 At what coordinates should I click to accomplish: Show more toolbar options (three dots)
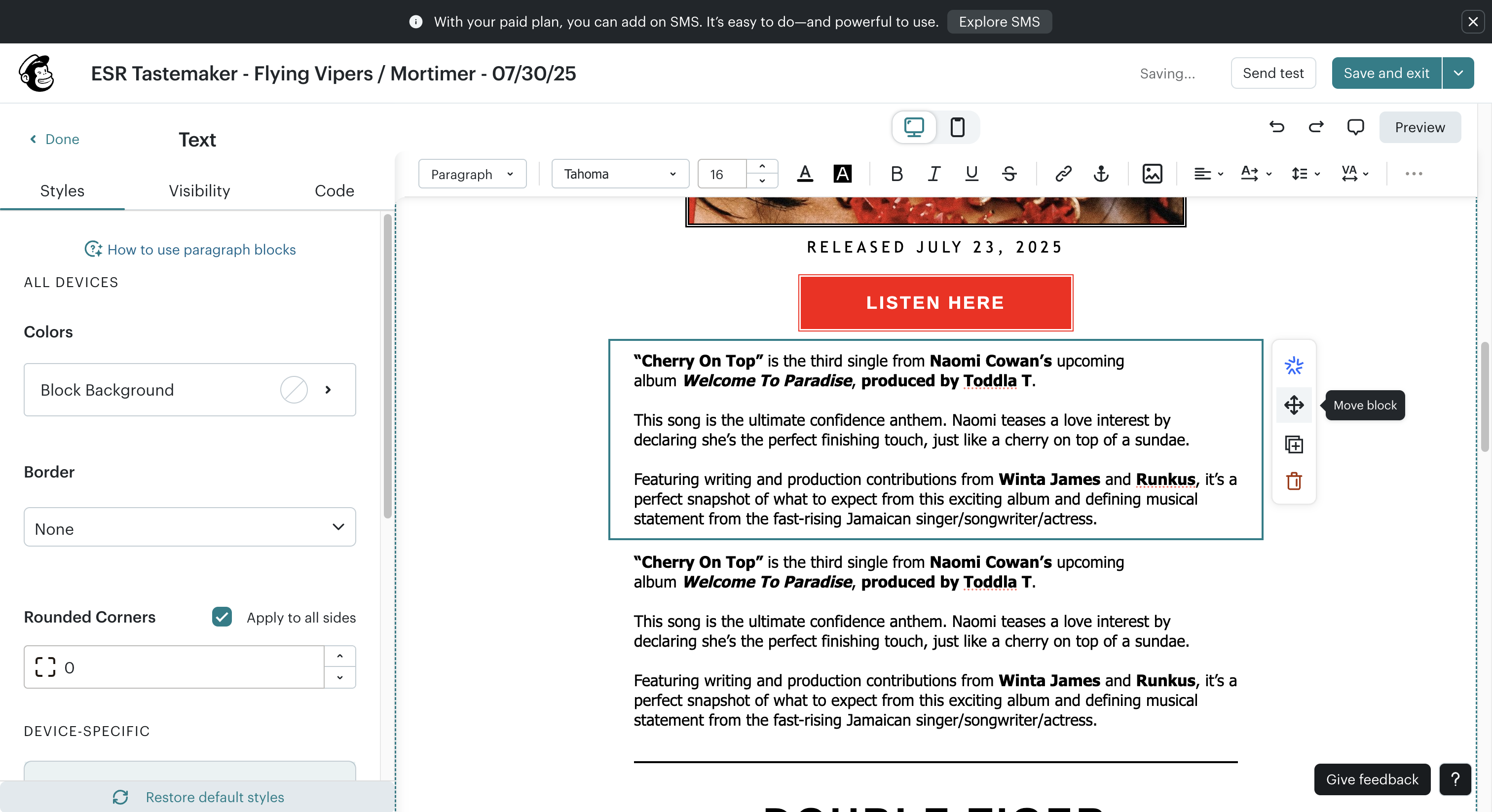click(1413, 174)
